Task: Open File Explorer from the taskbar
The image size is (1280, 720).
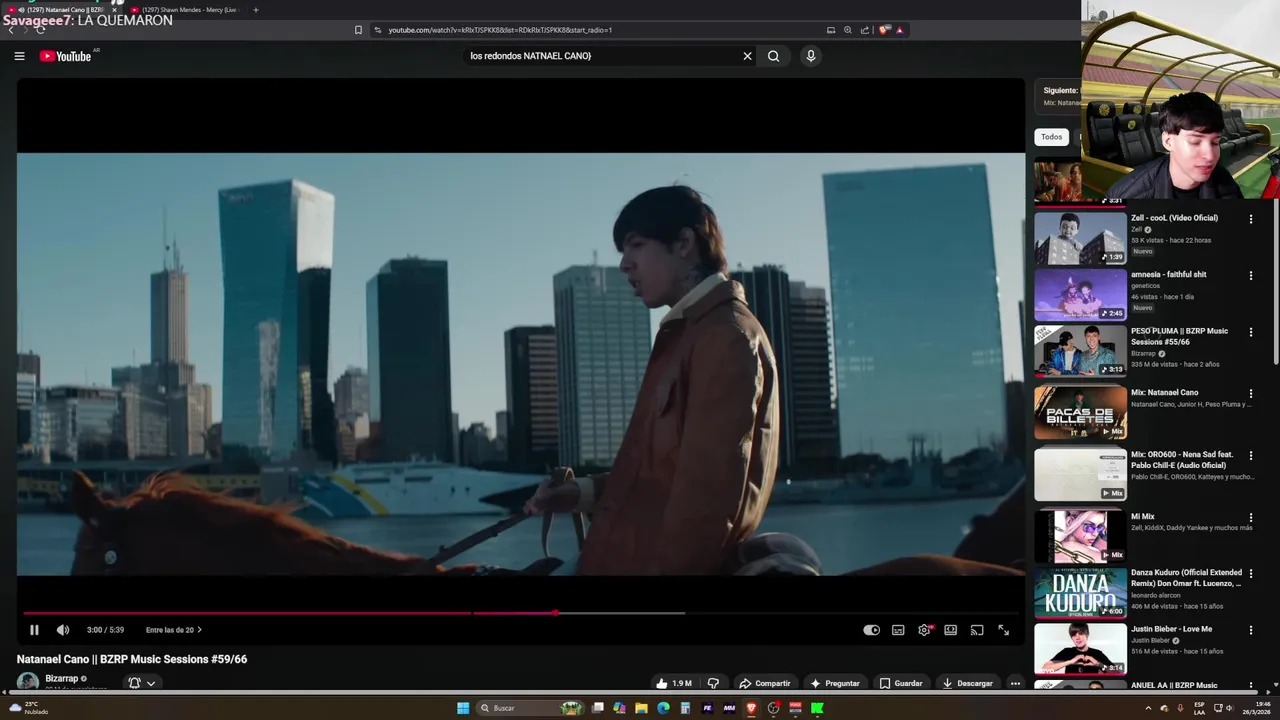Action: tap(641, 708)
